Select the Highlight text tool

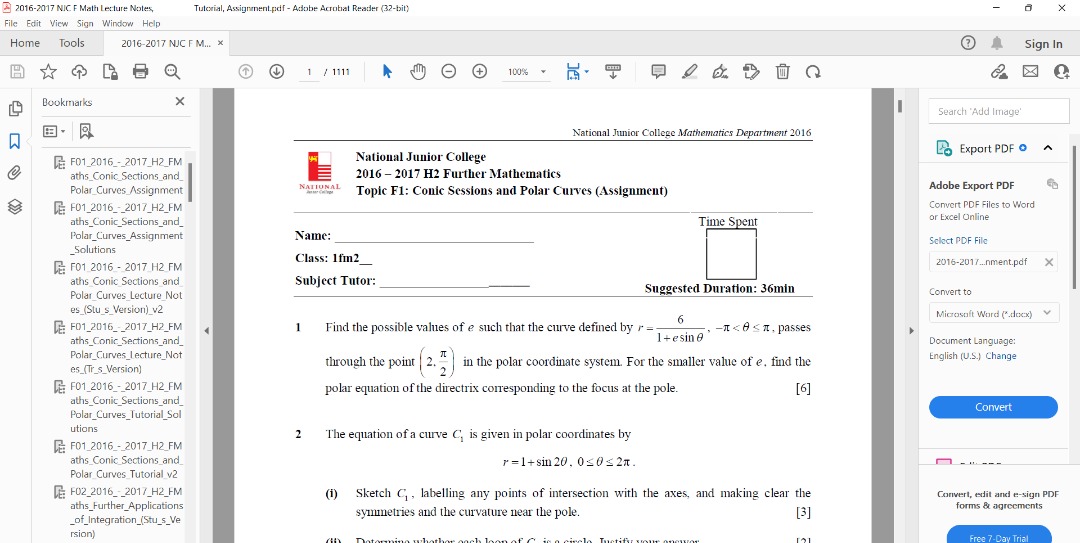click(x=689, y=72)
